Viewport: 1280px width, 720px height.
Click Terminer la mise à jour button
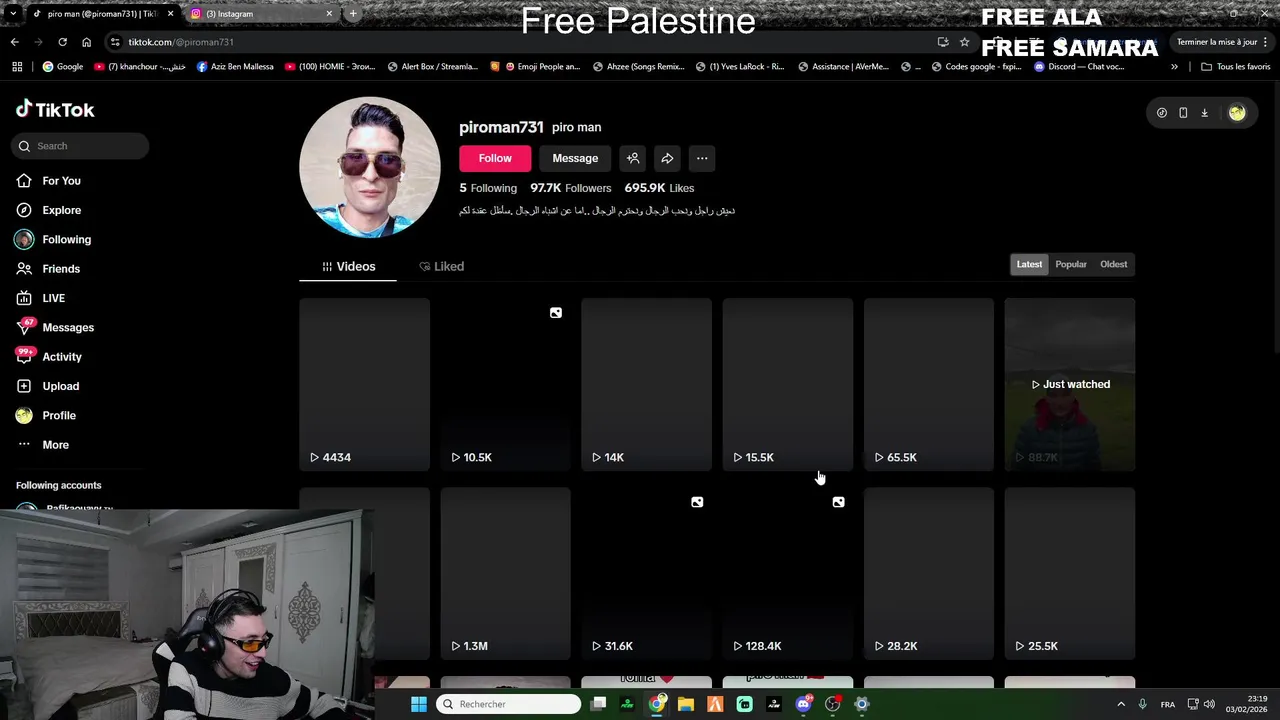point(1222,42)
